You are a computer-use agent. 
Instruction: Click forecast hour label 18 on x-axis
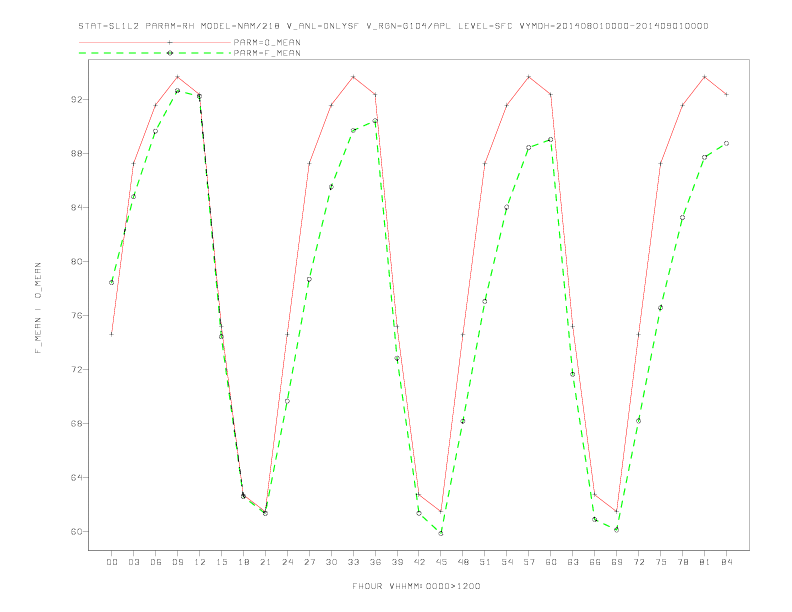(243, 562)
